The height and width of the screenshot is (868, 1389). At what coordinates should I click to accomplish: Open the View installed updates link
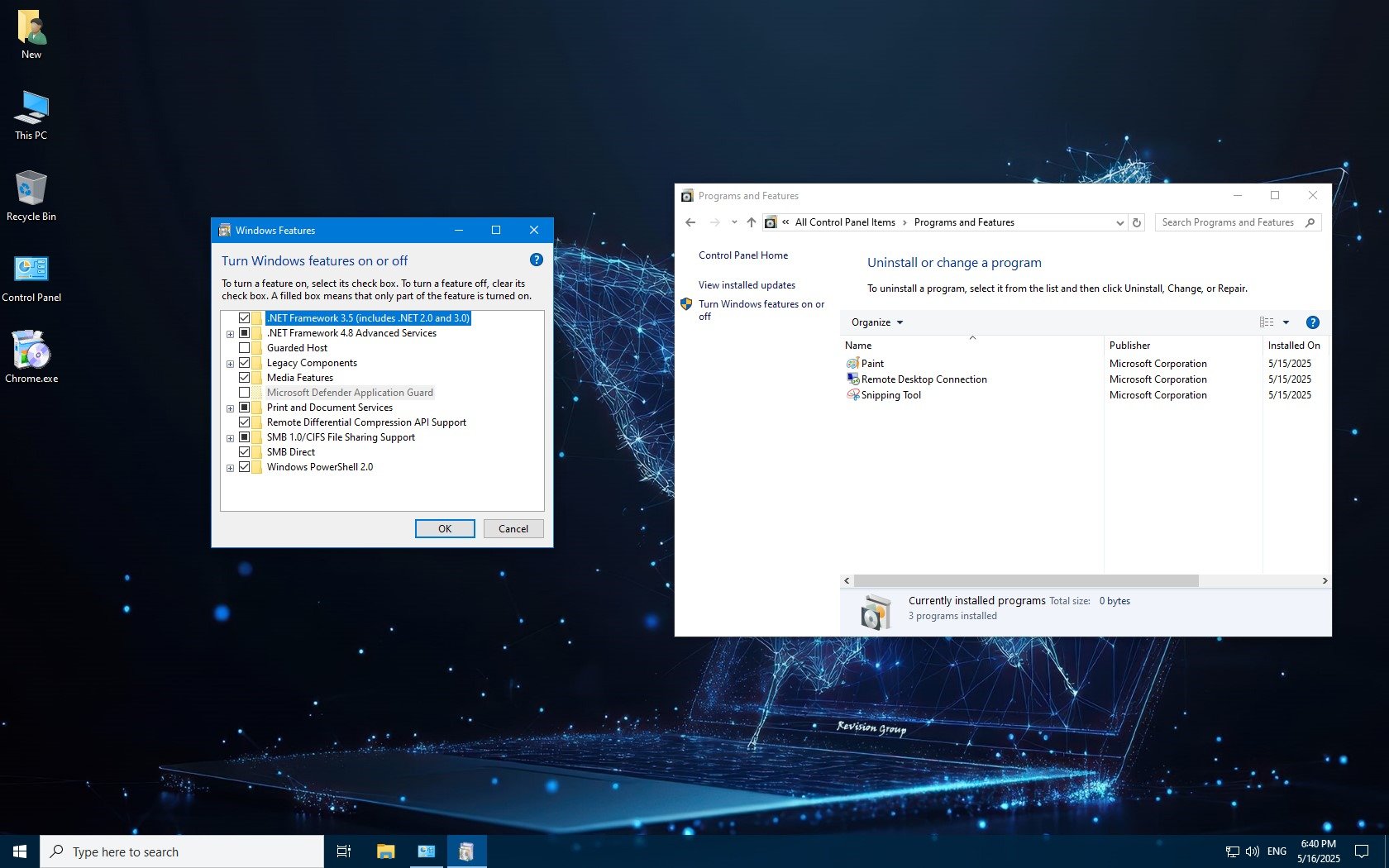pyautogui.click(x=747, y=285)
